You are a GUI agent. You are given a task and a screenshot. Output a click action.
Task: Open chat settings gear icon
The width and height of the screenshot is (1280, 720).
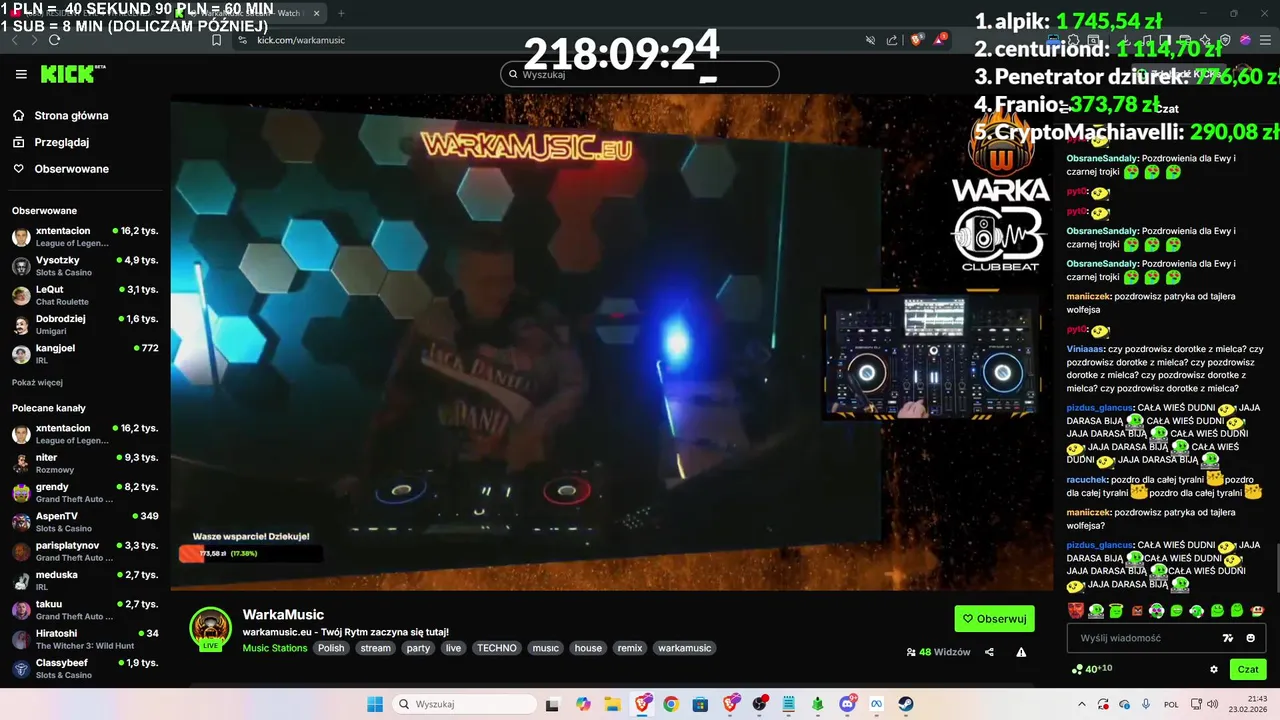[x=1214, y=670]
